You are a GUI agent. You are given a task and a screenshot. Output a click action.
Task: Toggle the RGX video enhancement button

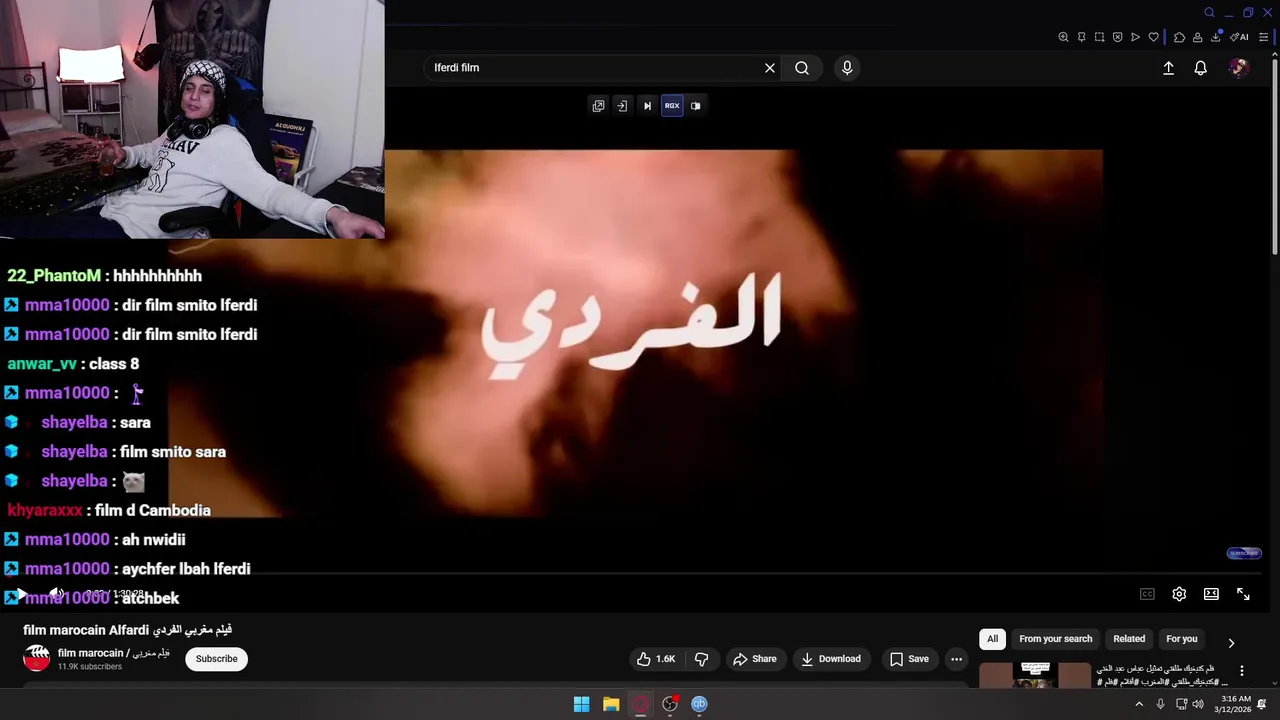click(x=672, y=106)
